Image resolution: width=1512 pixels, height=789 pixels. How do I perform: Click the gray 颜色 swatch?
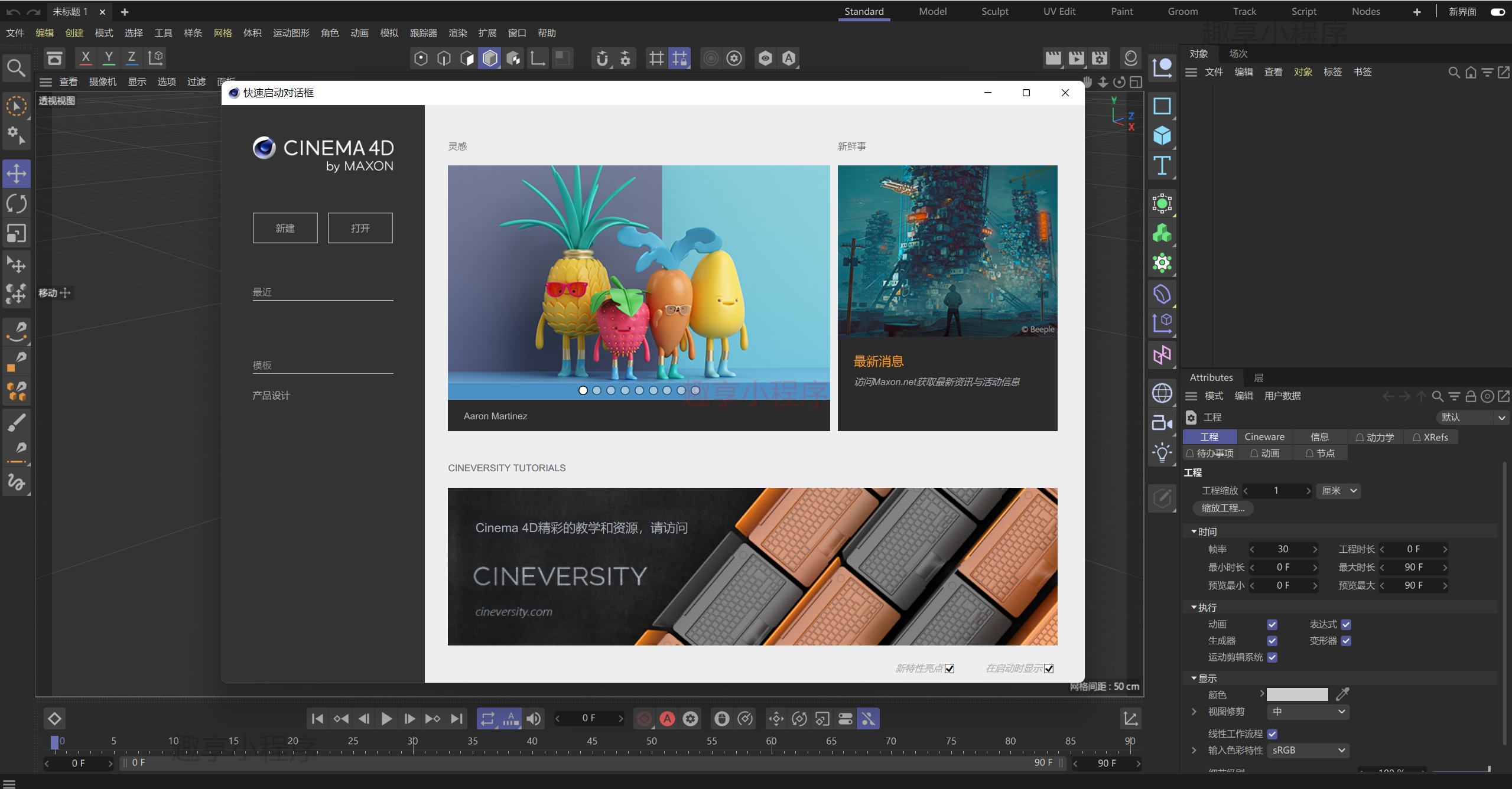click(1297, 695)
